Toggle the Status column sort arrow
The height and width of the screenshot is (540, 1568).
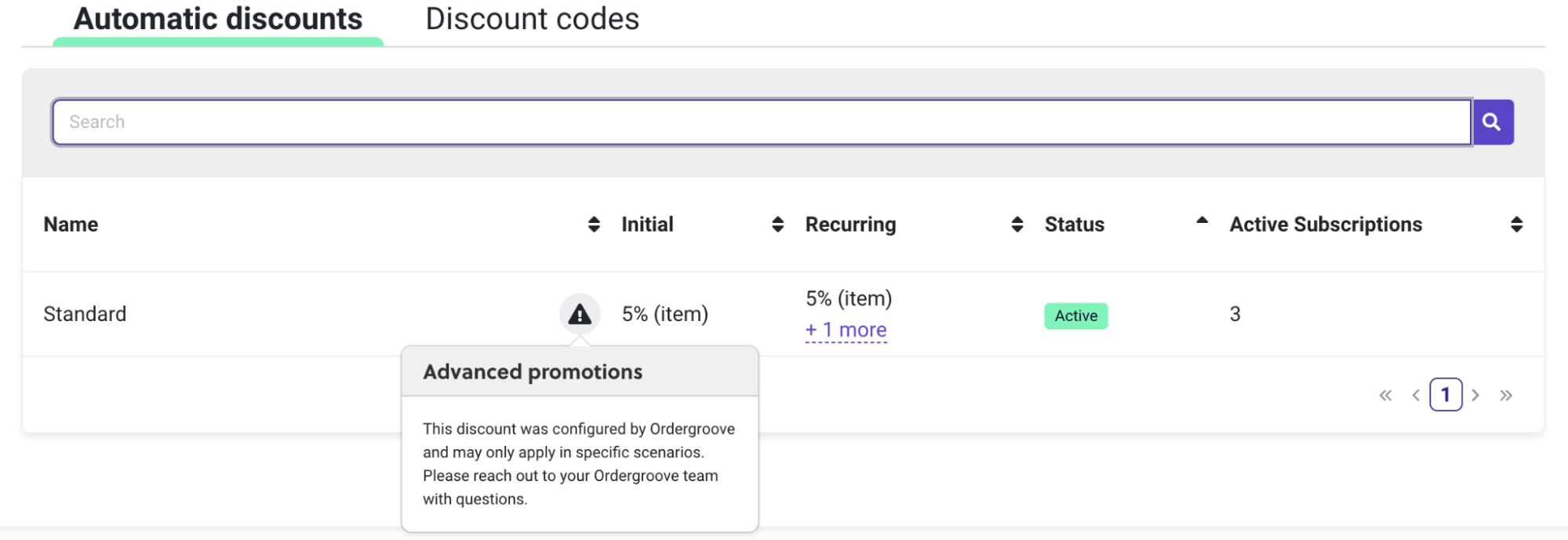pos(1202,221)
